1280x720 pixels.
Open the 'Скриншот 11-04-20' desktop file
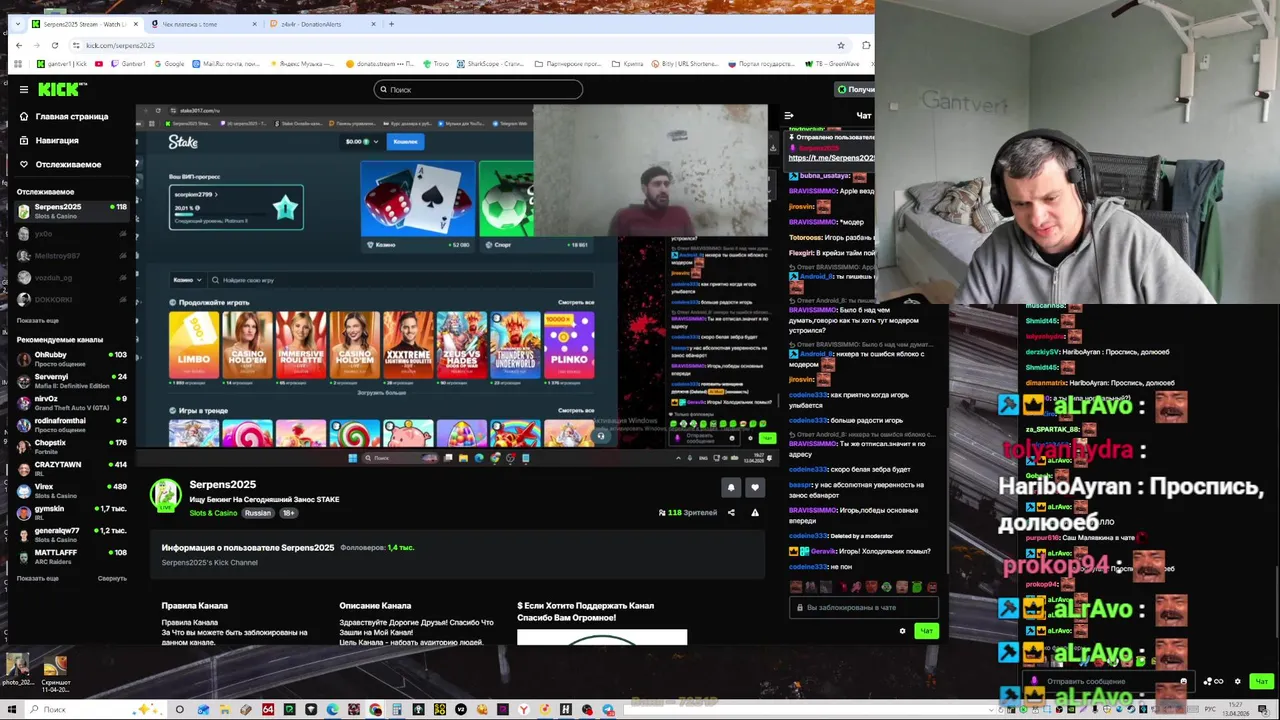click(55, 673)
